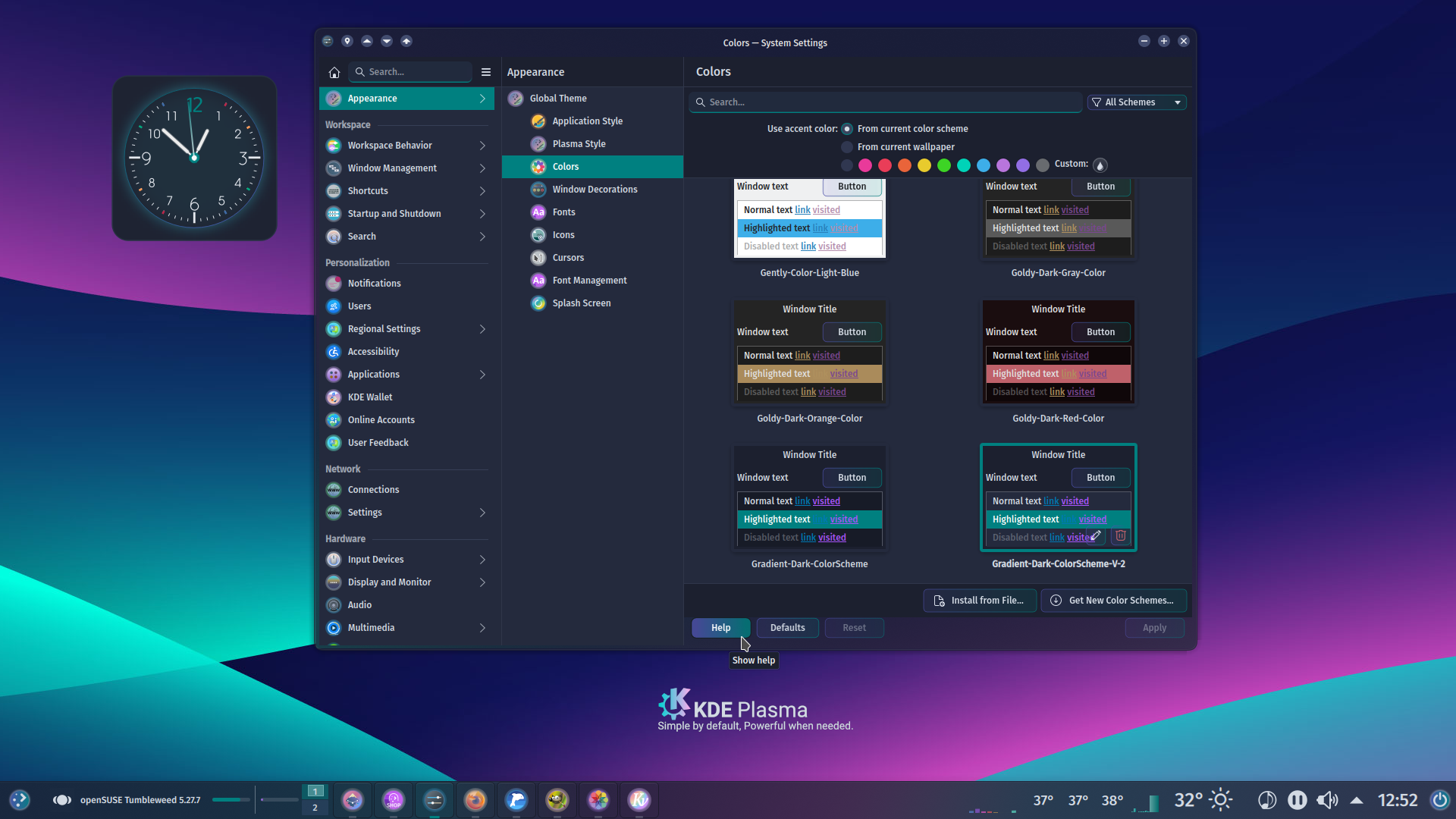
Task: Open the volume control in system tray
Action: pyautogui.click(x=1327, y=799)
